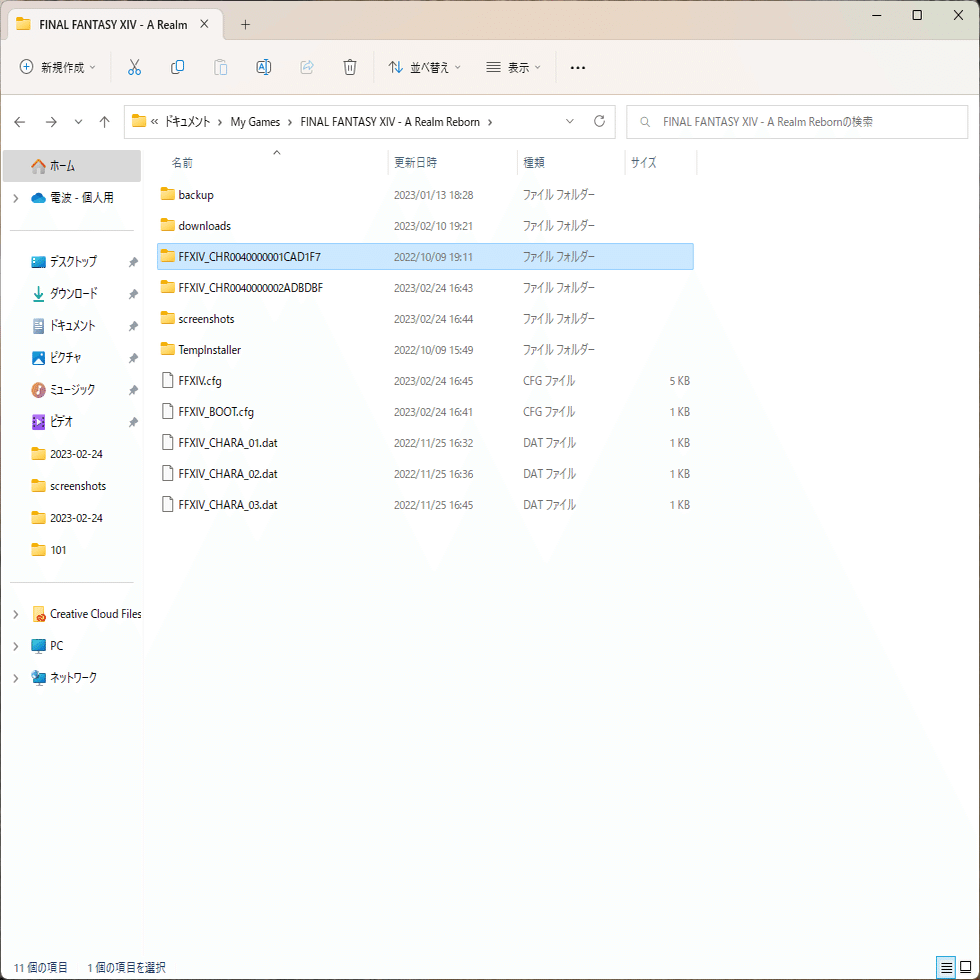The image size is (980, 980).
Task: Open a new tab with the plus button
Action: point(246,24)
